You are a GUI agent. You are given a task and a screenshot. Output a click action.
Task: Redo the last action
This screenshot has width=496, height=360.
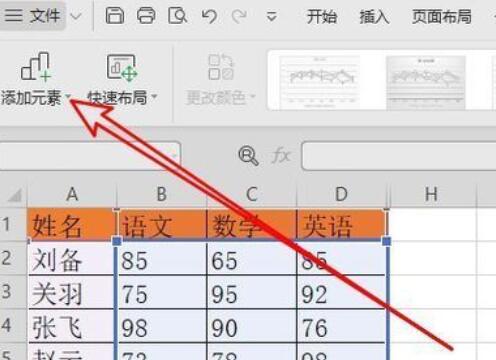click(239, 16)
